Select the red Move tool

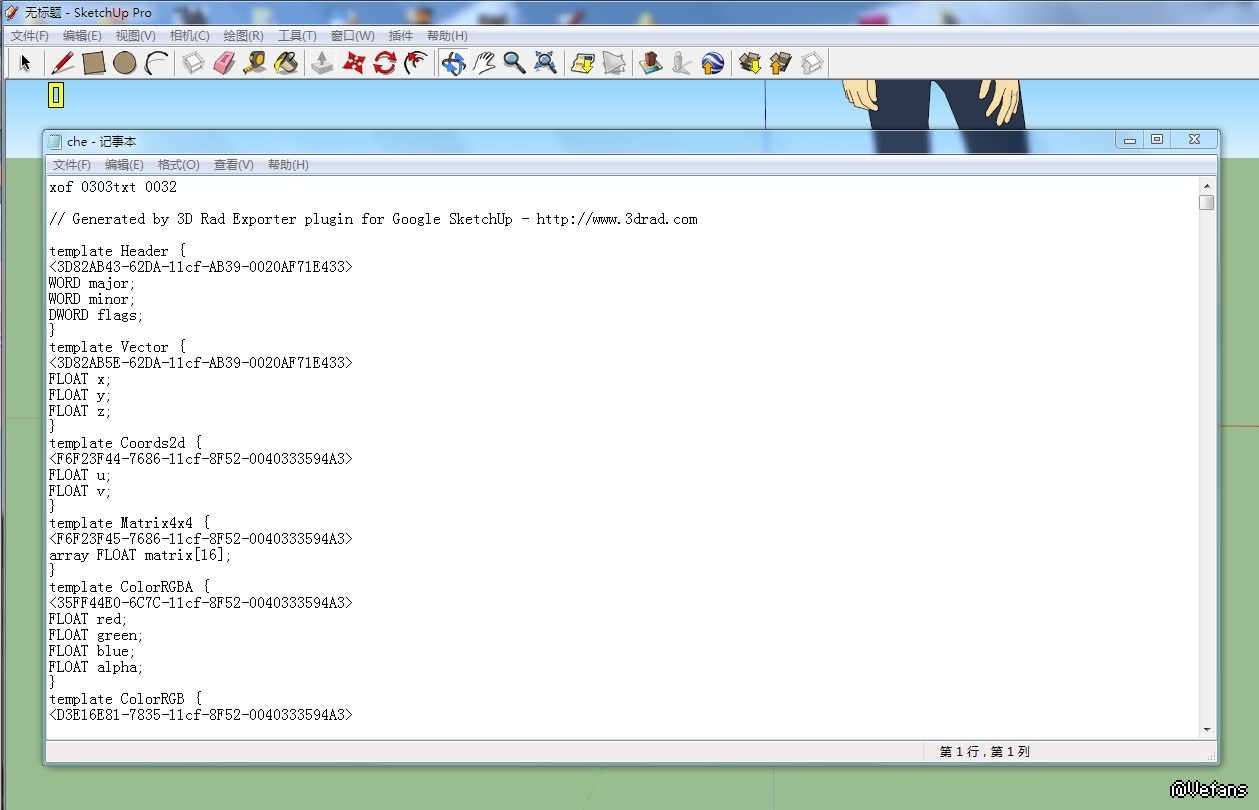coord(353,63)
